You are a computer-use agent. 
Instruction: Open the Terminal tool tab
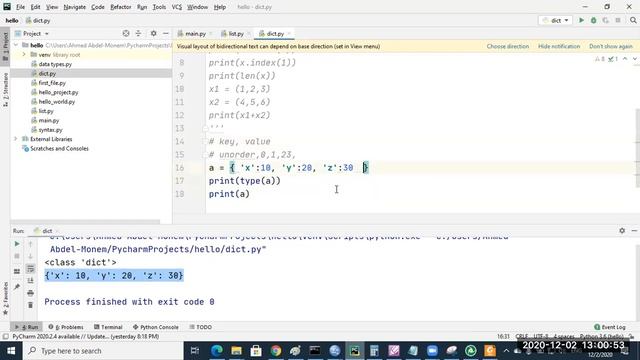coord(108,327)
